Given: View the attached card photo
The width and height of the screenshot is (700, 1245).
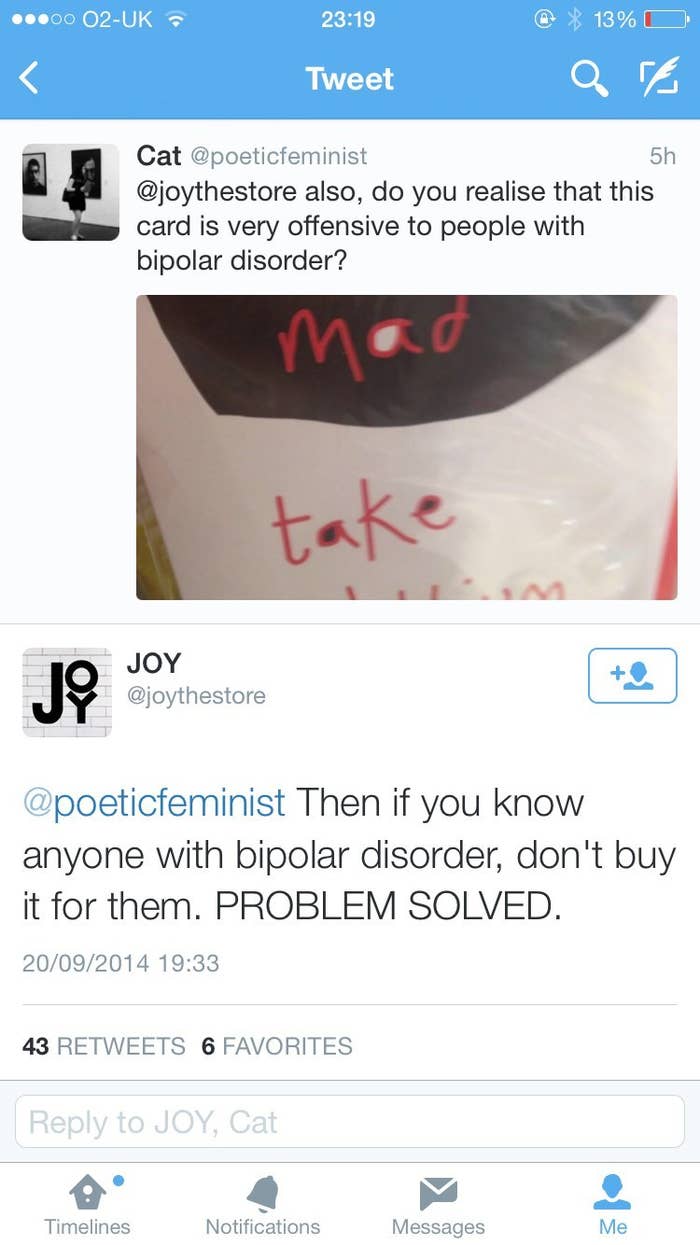Looking at the screenshot, I should pos(407,447).
